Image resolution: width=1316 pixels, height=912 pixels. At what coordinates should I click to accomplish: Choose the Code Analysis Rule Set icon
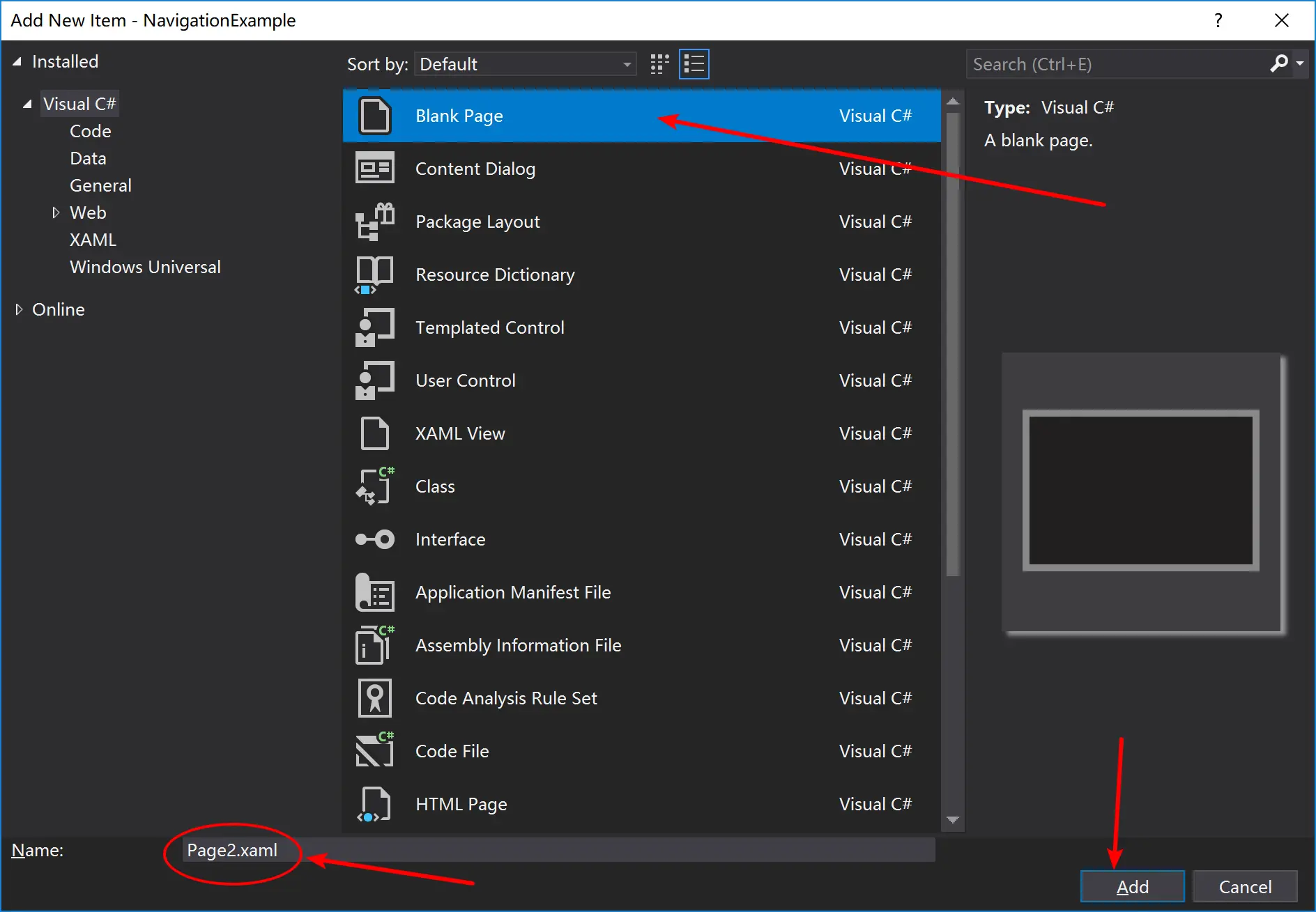pyautogui.click(x=374, y=698)
